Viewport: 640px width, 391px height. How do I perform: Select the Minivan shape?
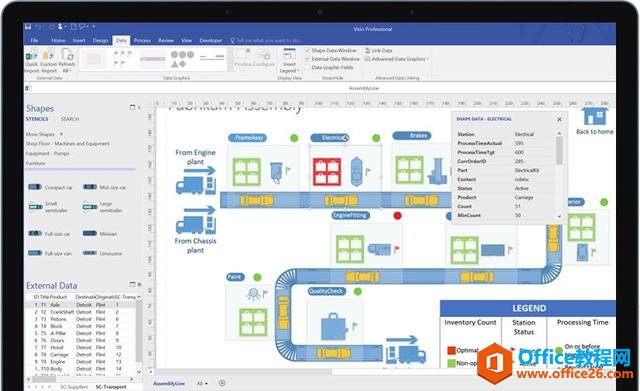click(100, 233)
